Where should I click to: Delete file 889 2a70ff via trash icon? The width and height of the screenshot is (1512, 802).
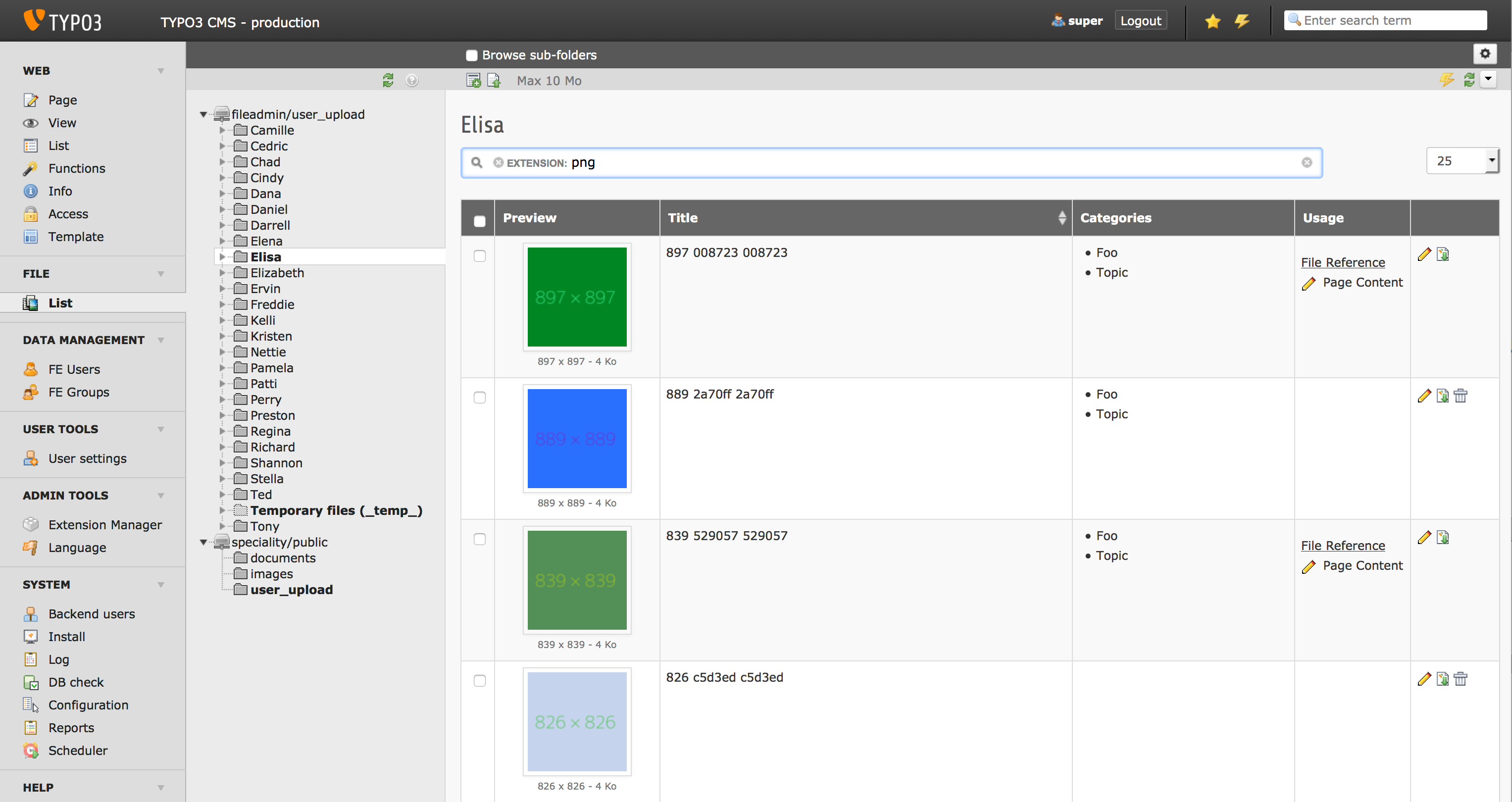1461,396
